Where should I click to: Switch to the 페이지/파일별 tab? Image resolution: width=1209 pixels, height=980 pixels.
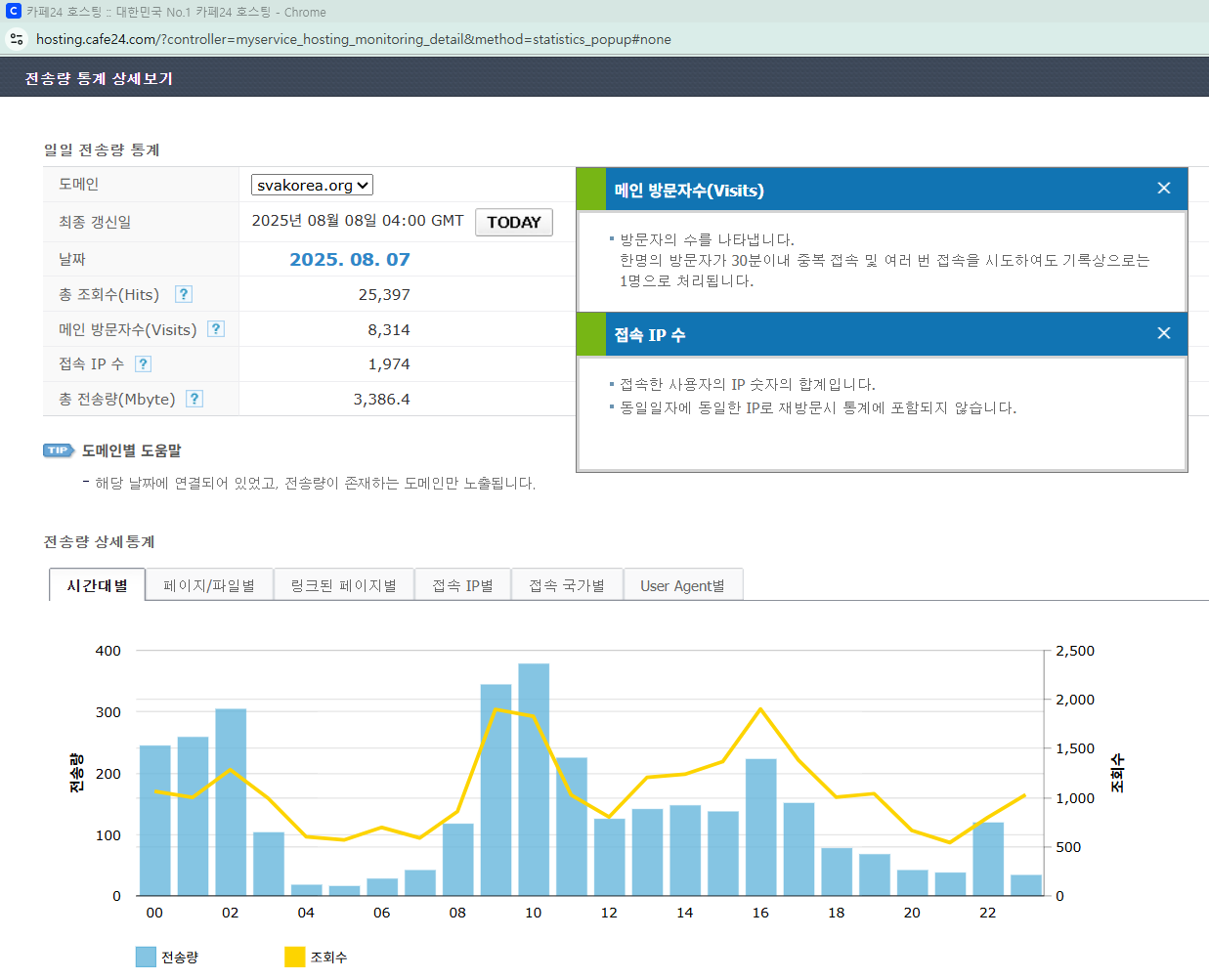[209, 585]
